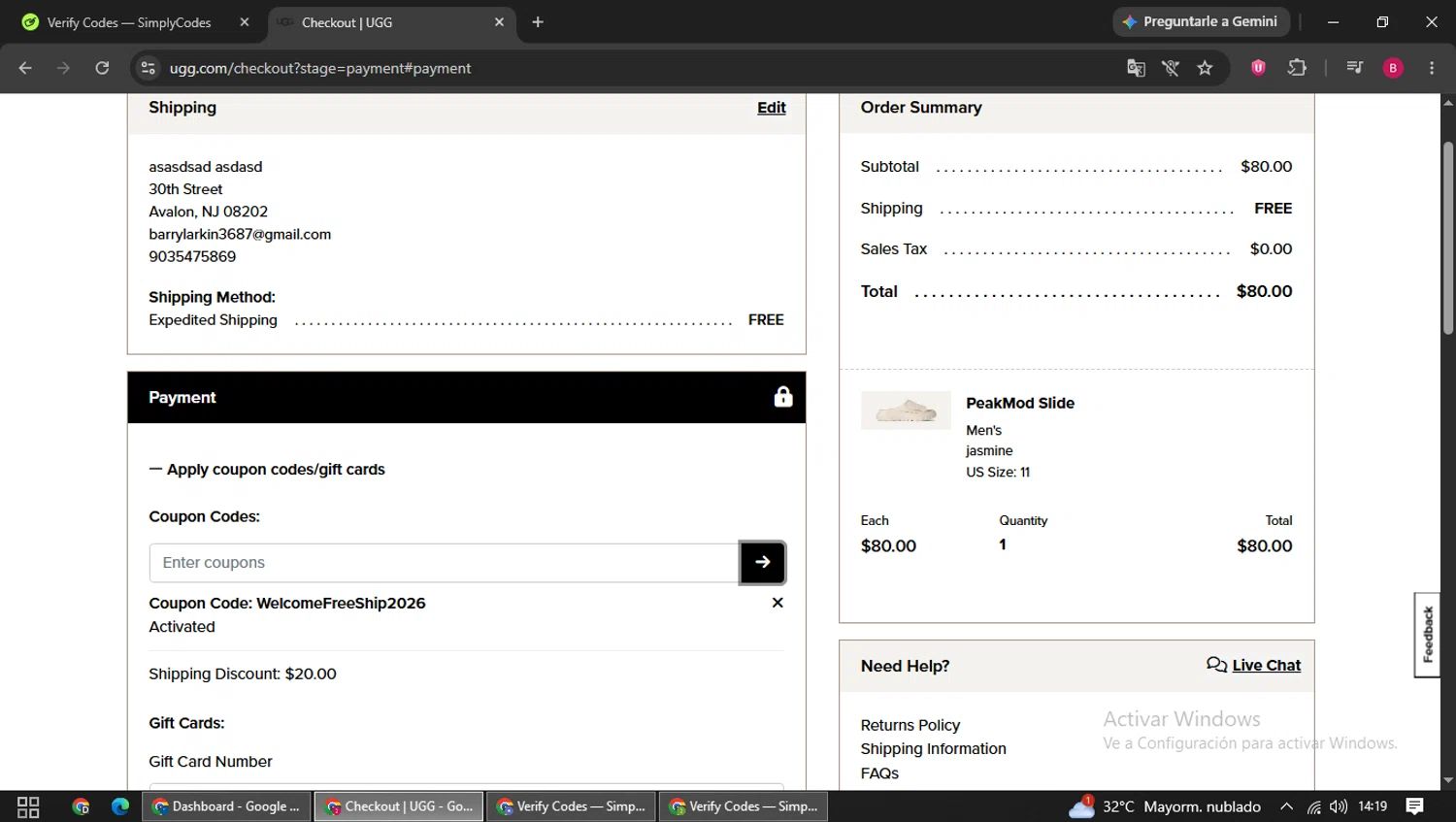Bookmark this page with the star
The height and width of the screenshot is (822, 1456).
tap(1205, 68)
